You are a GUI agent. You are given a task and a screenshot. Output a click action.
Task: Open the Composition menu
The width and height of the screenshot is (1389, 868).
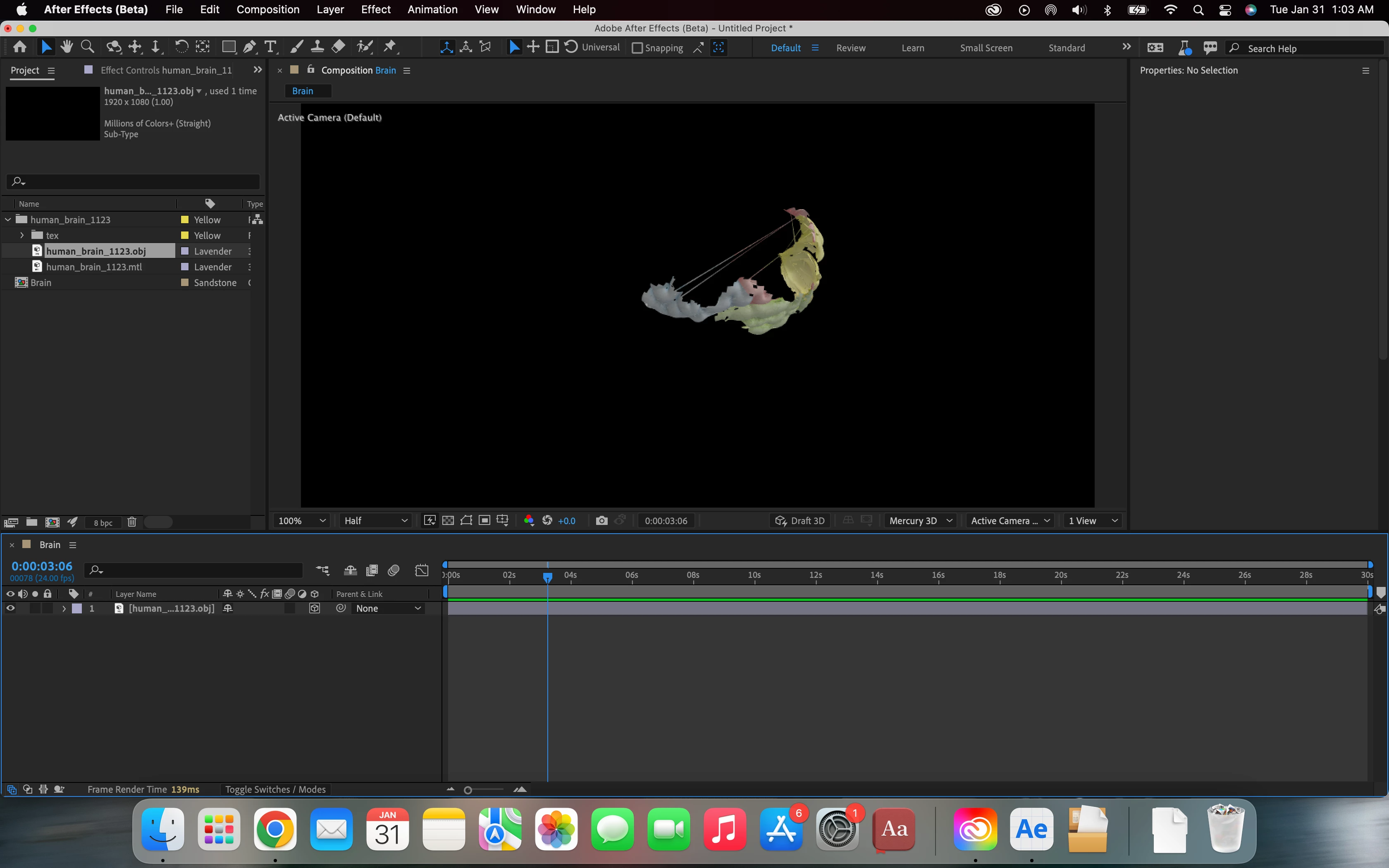coord(267,10)
